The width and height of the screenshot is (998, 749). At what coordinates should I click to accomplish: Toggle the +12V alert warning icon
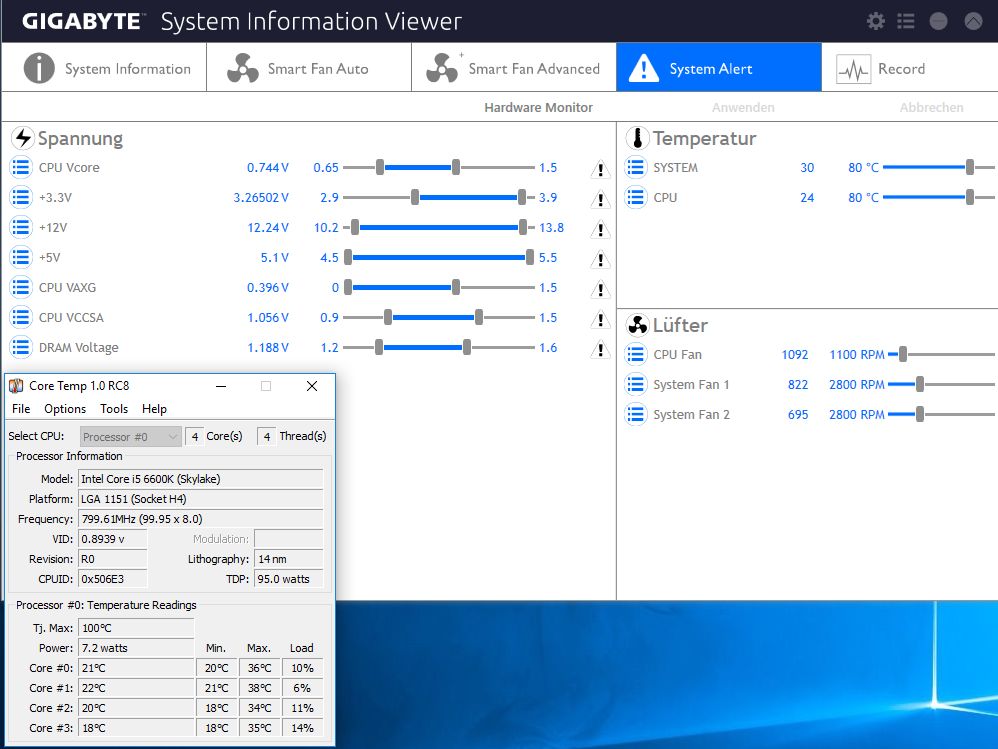click(x=600, y=229)
